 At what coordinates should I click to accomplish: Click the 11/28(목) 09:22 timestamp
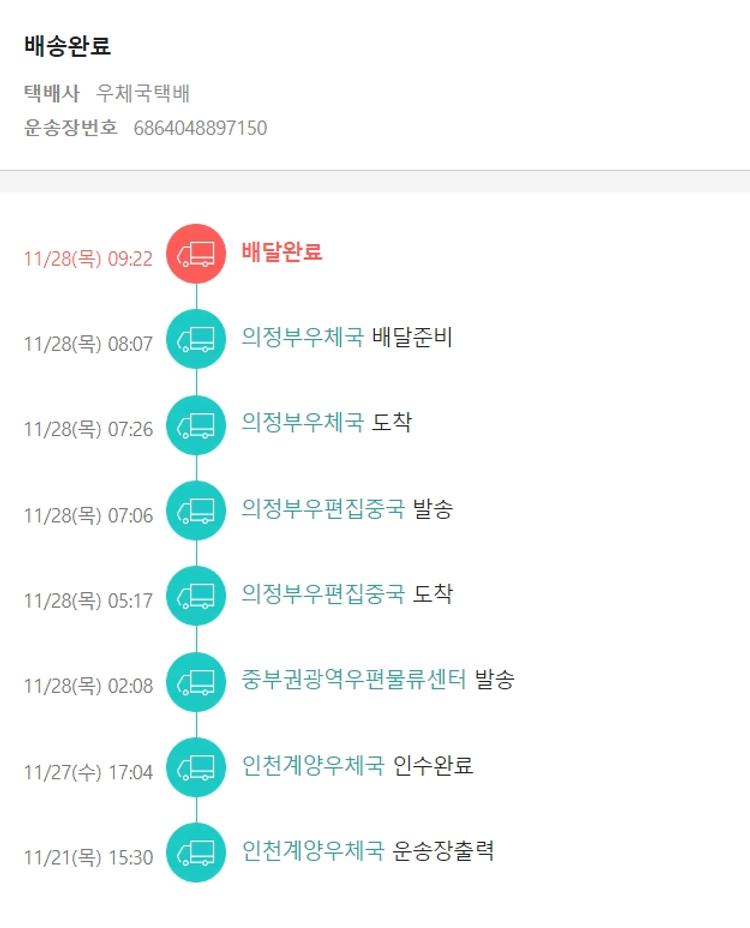click(x=88, y=259)
